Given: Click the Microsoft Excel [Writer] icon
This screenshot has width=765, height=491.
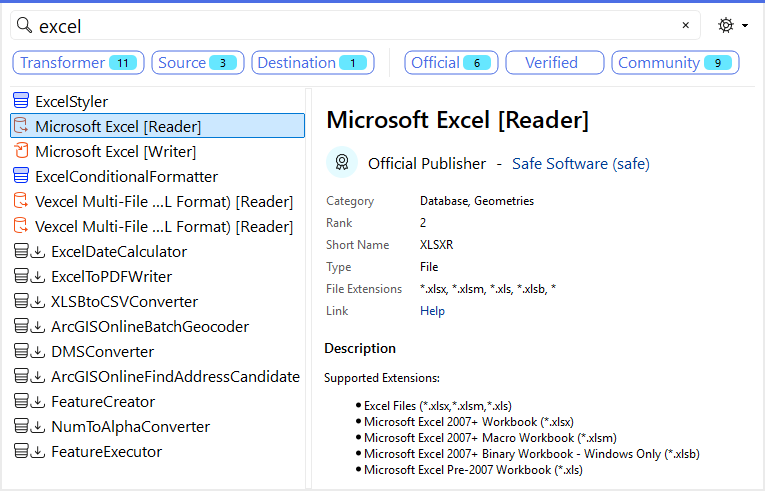Looking at the screenshot, I should (21, 150).
